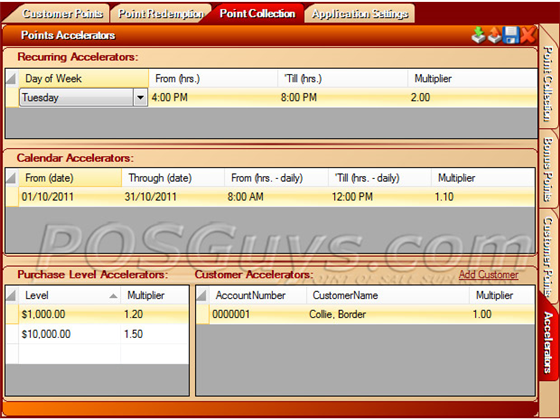Viewport: 560px width, 420px height.
Task: Click the Recurring Accelerators grid corner selector
Action: (12, 79)
